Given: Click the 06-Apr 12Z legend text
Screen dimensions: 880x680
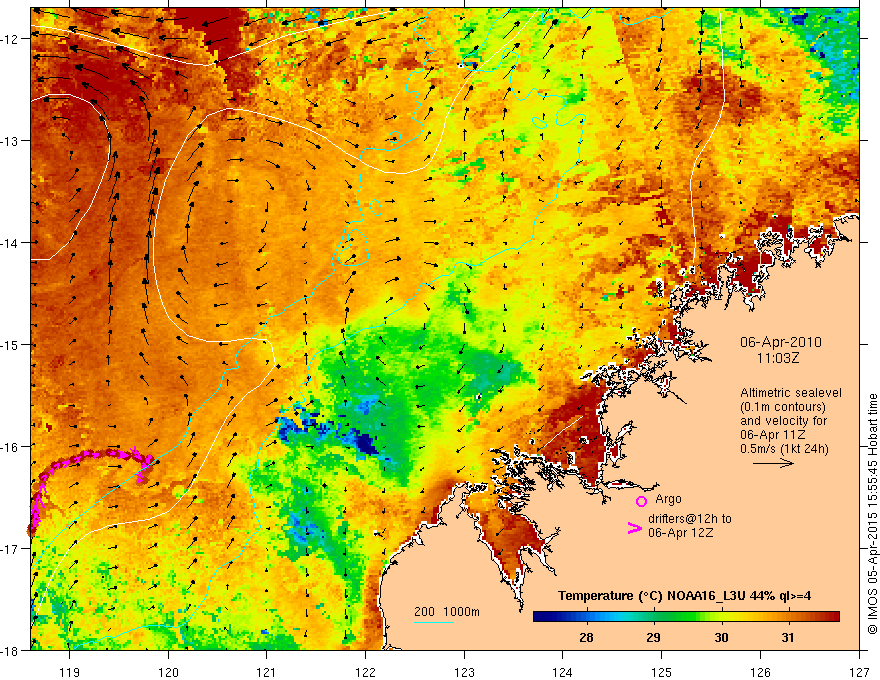Looking at the screenshot, I should click(x=680, y=532).
